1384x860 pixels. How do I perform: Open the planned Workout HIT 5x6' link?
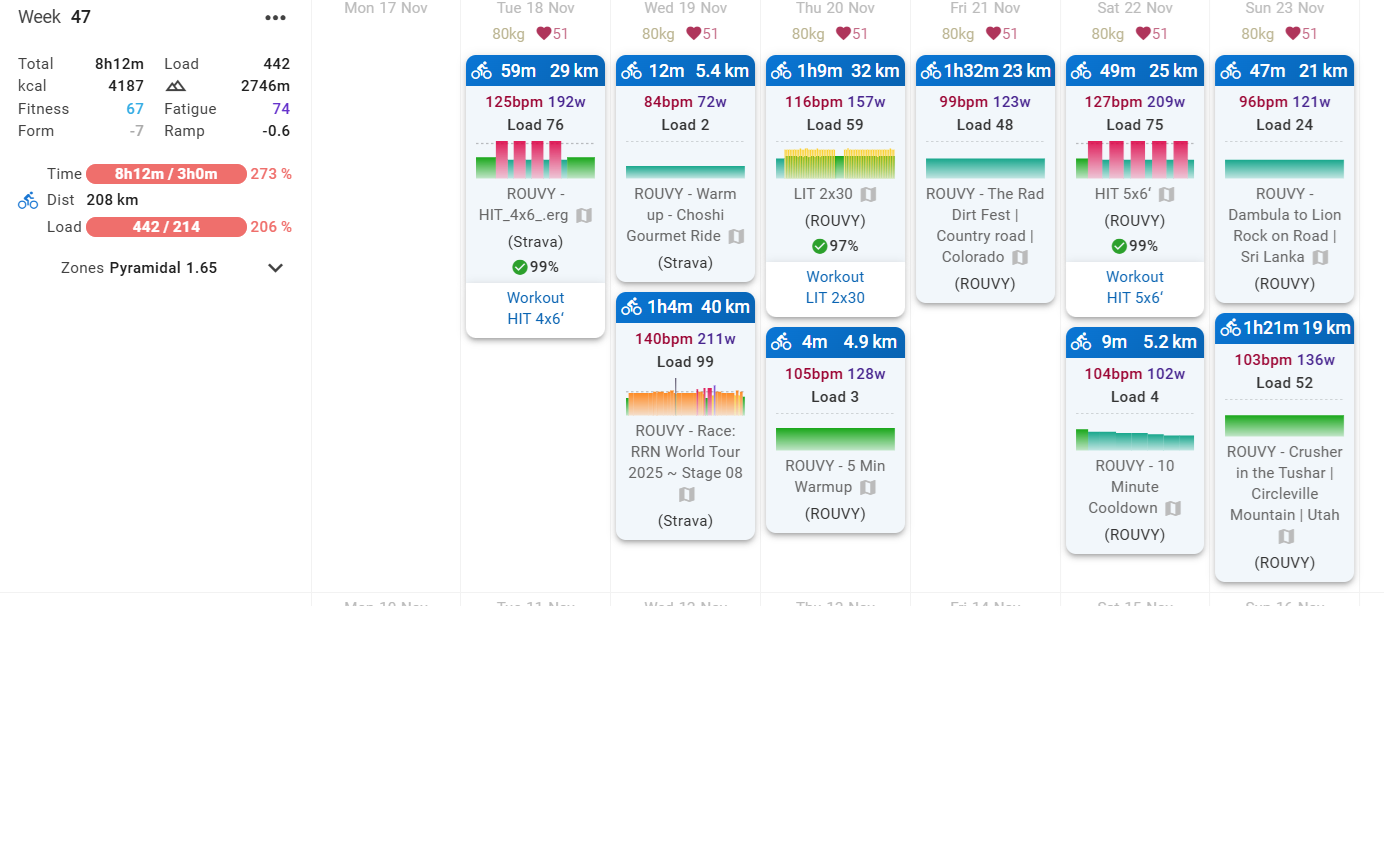coord(1135,287)
